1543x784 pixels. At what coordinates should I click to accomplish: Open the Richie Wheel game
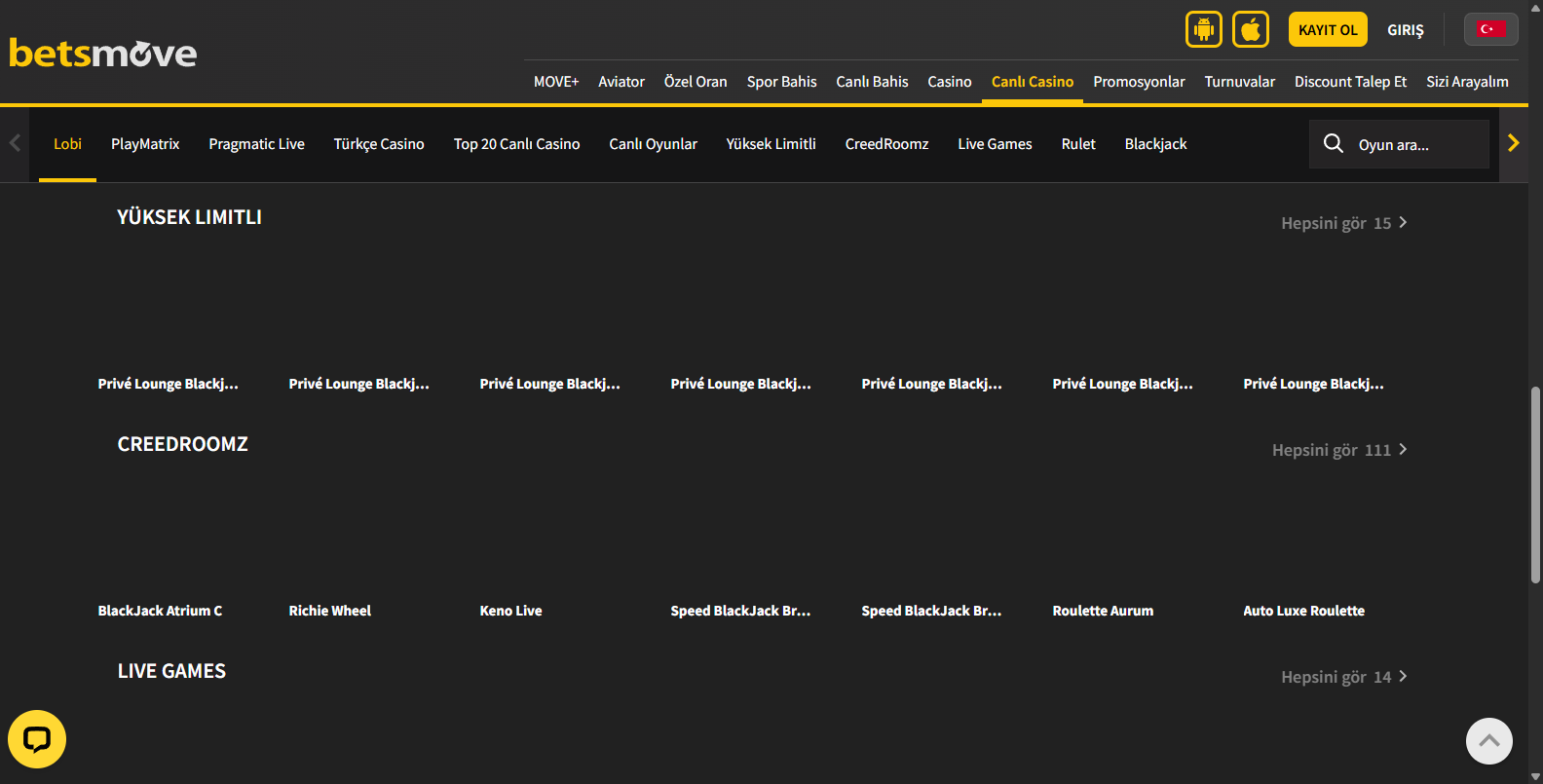[x=330, y=611]
